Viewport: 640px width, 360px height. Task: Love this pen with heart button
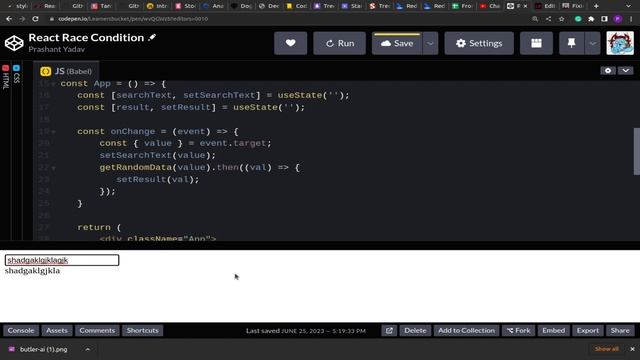point(291,43)
